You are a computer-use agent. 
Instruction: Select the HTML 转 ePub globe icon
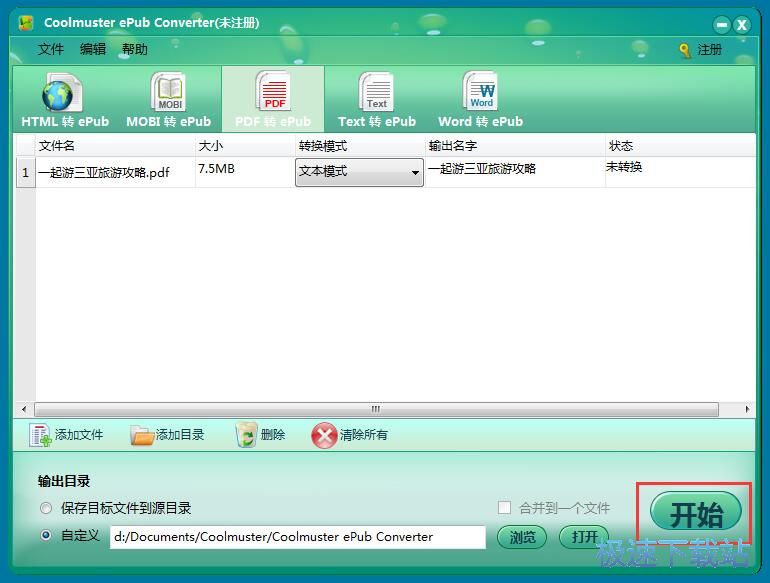pos(62,92)
